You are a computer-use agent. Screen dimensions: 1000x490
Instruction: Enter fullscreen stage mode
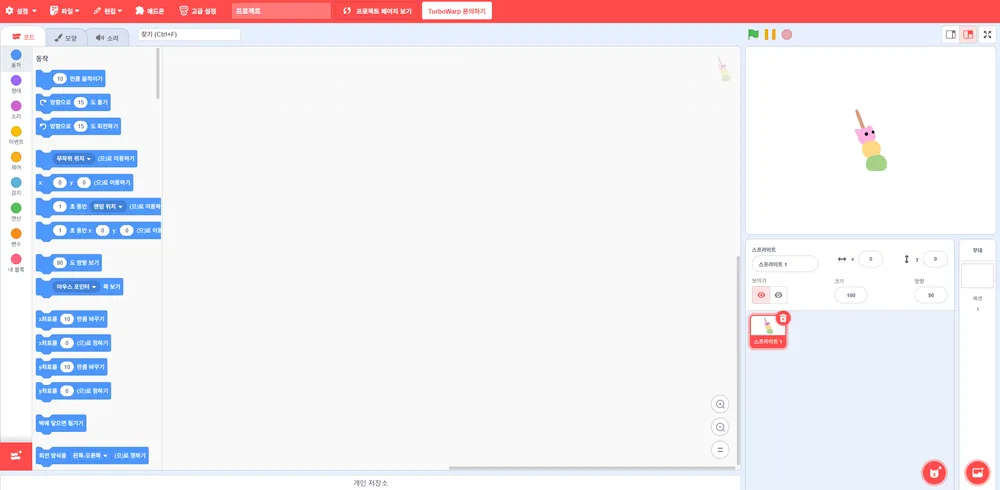click(x=987, y=34)
